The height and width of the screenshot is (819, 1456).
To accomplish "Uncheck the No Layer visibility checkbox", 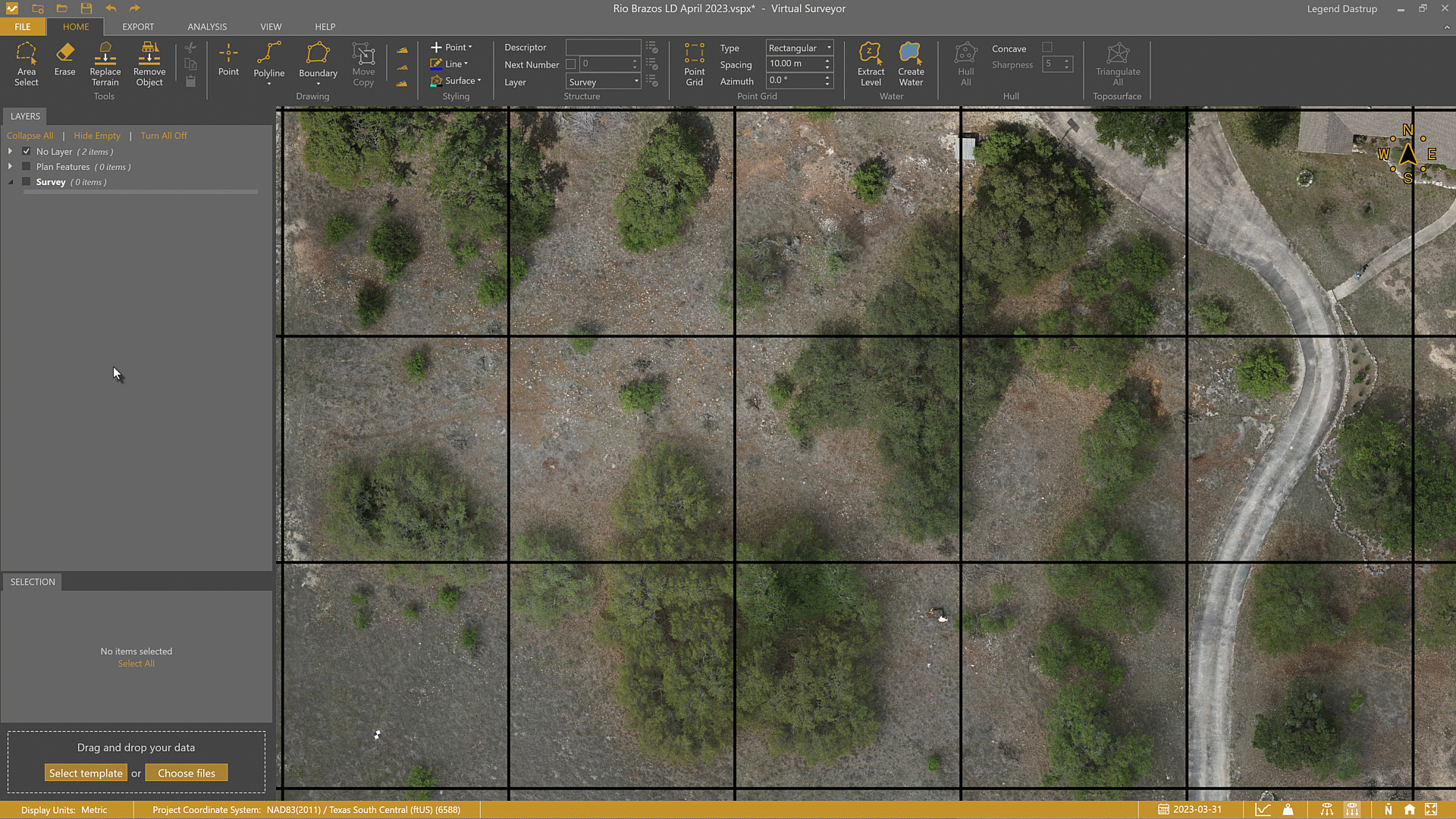I will tap(27, 152).
